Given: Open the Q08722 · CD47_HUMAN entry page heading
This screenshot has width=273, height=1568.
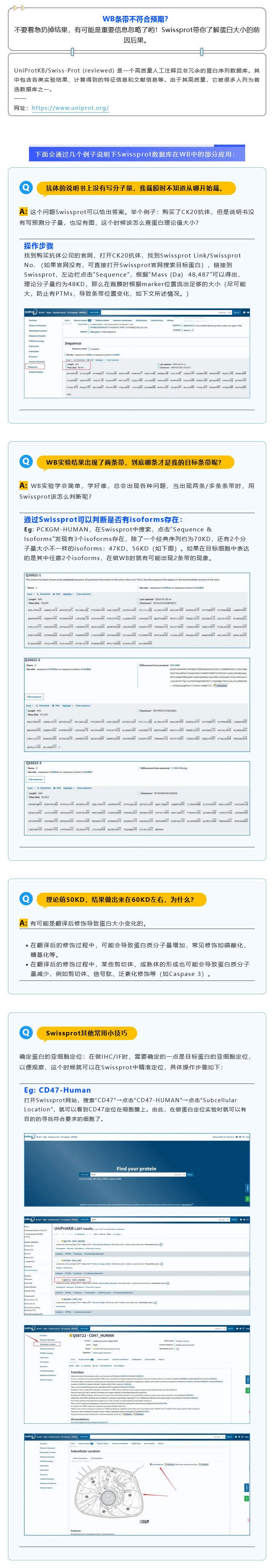Looking at the screenshot, I should click(x=92, y=1335).
